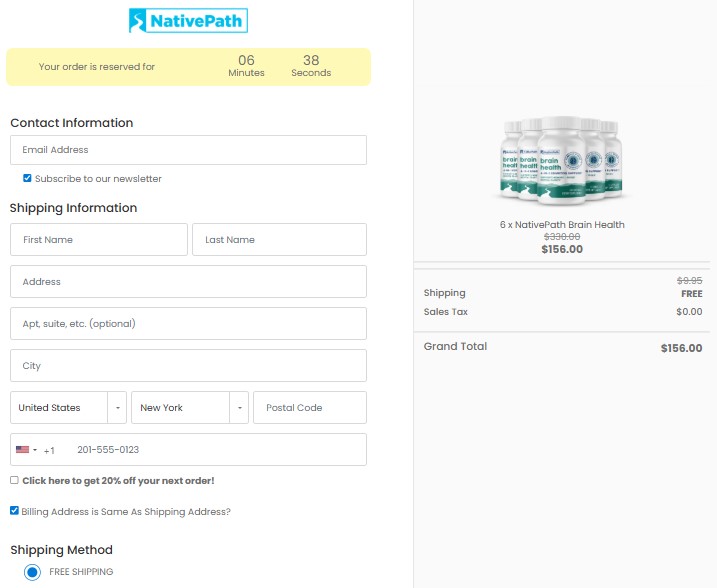
Task: Focus the First Name field
Action: pos(99,240)
